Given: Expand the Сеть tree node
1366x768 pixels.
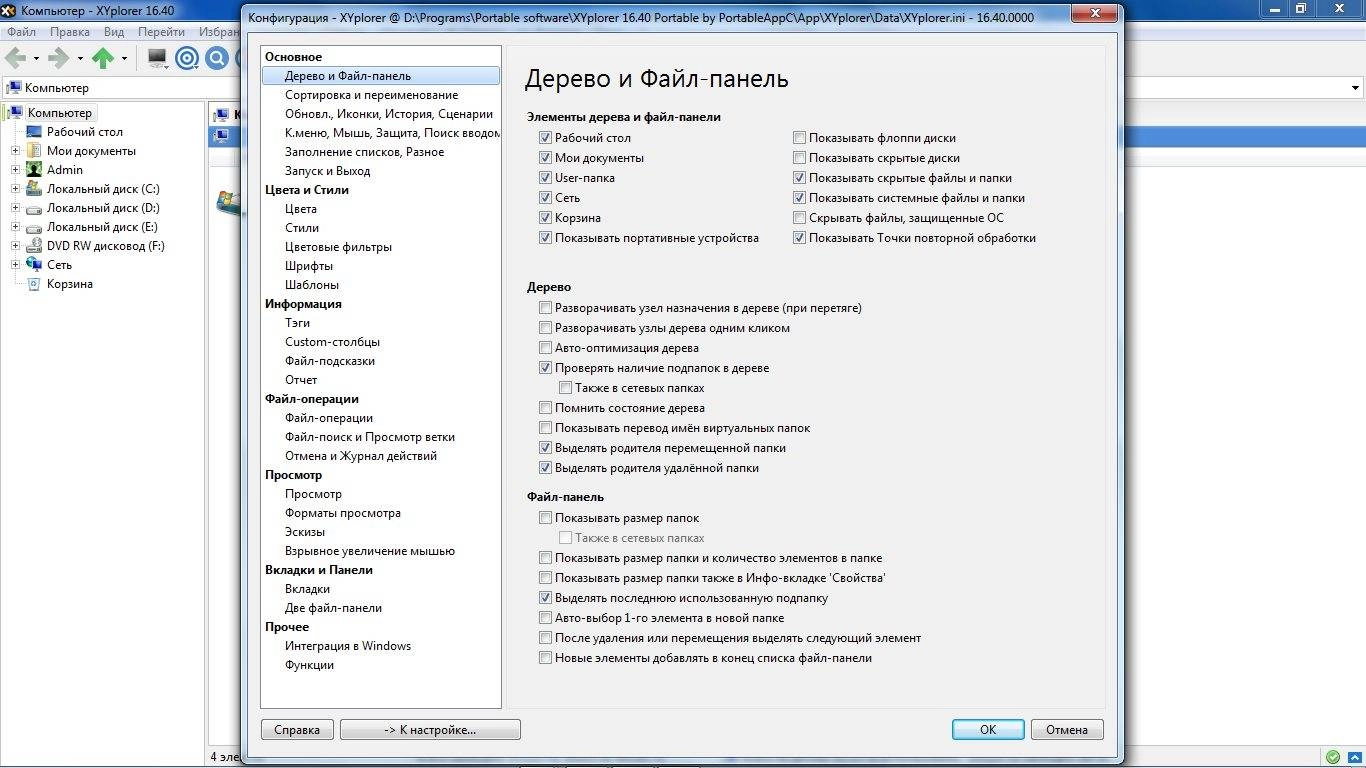Looking at the screenshot, I should 16,265.
